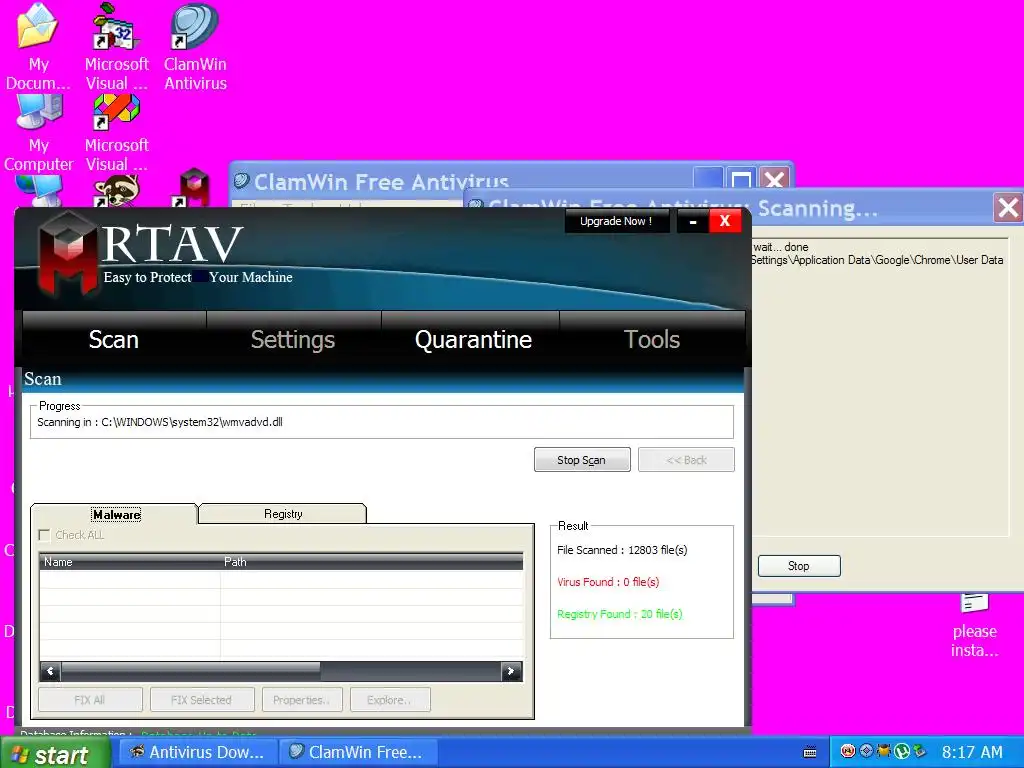Click the << Back button
Image resolution: width=1024 pixels, height=768 pixels.
point(686,460)
